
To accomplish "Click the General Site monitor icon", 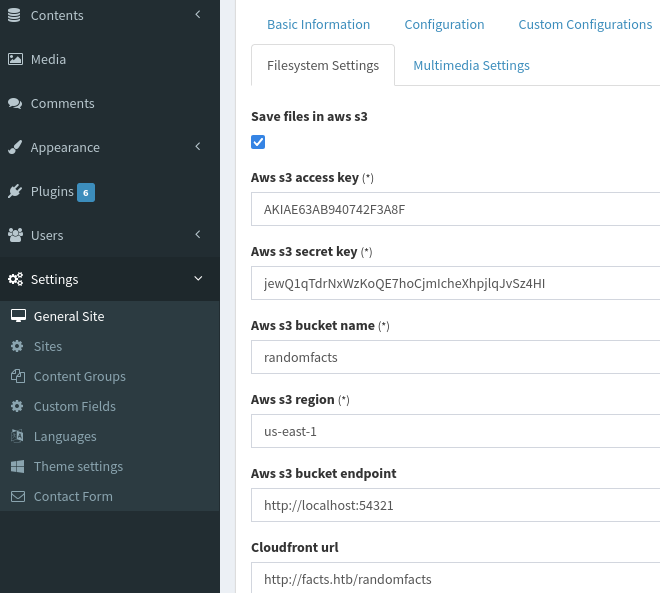I will point(18,316).
